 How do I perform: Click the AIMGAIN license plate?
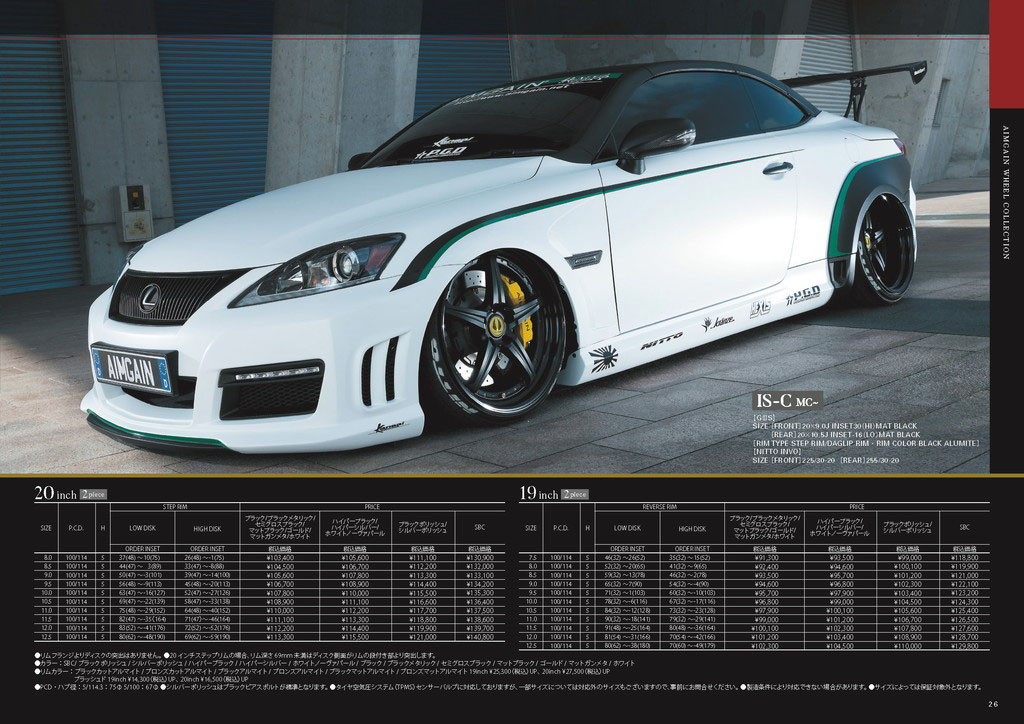(x=134, y=368)
